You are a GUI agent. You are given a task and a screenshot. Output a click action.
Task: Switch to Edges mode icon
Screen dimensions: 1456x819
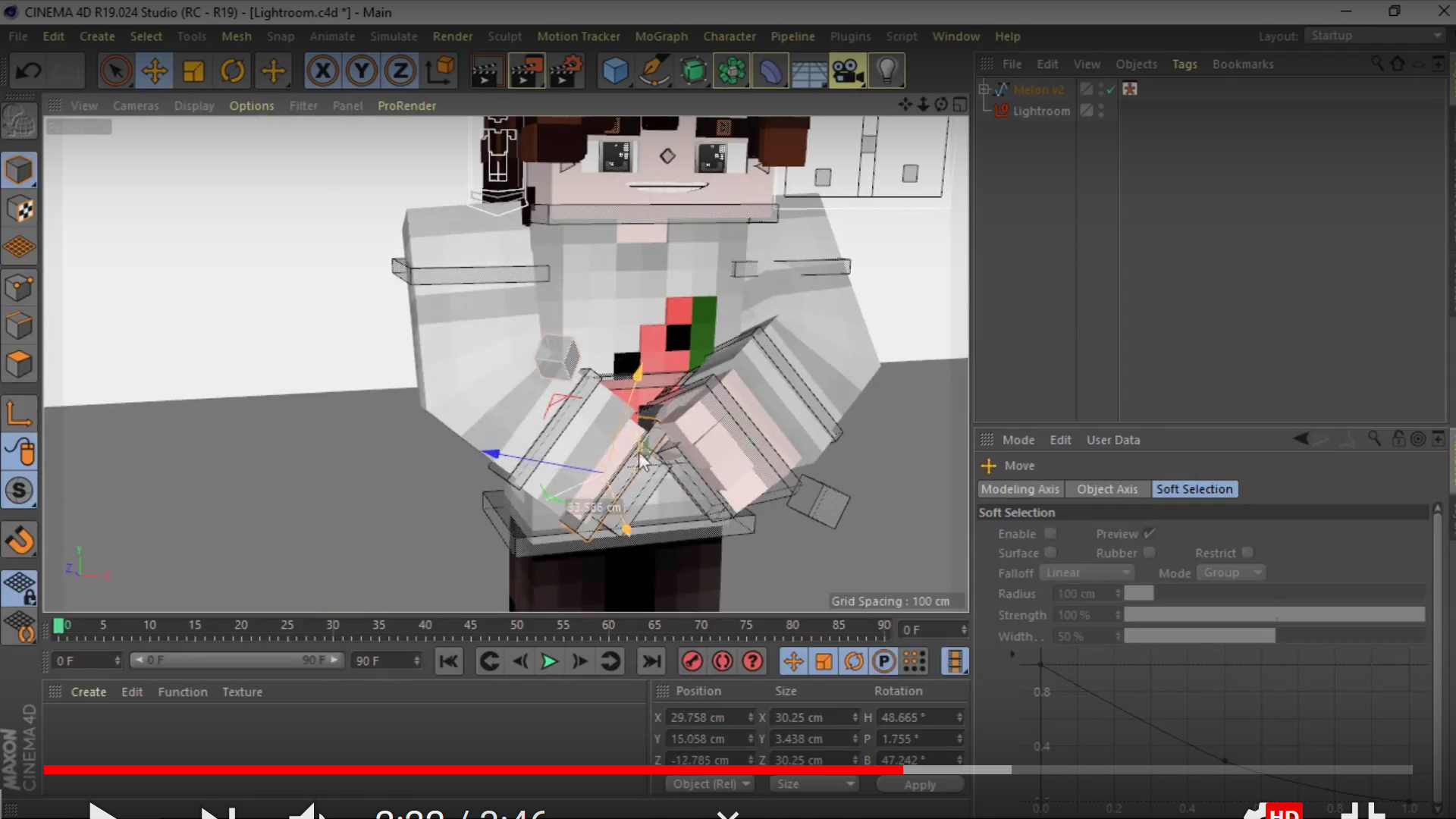point(20,326)
